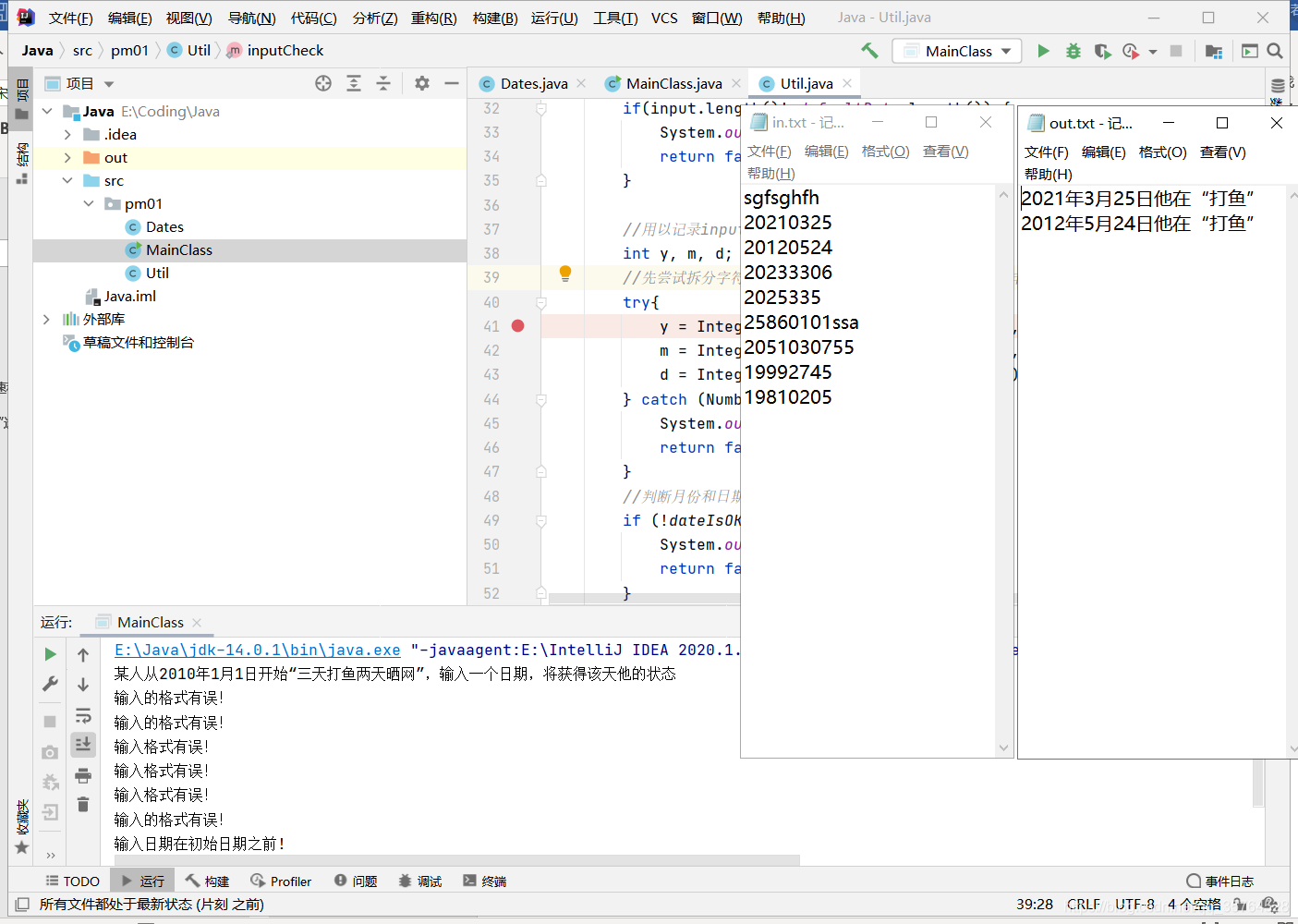Screen dimensions: 1298x924
Task: Open the 构建 tool window button
Action: (207, 881)
